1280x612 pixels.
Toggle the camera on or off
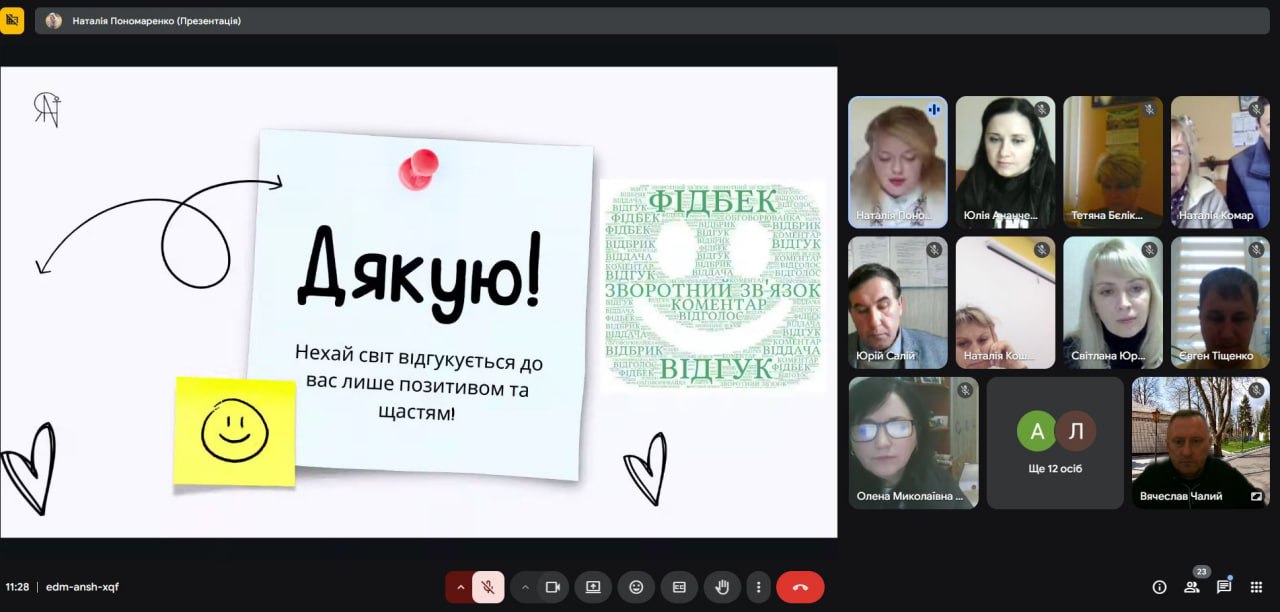click(x=551, y=587)
